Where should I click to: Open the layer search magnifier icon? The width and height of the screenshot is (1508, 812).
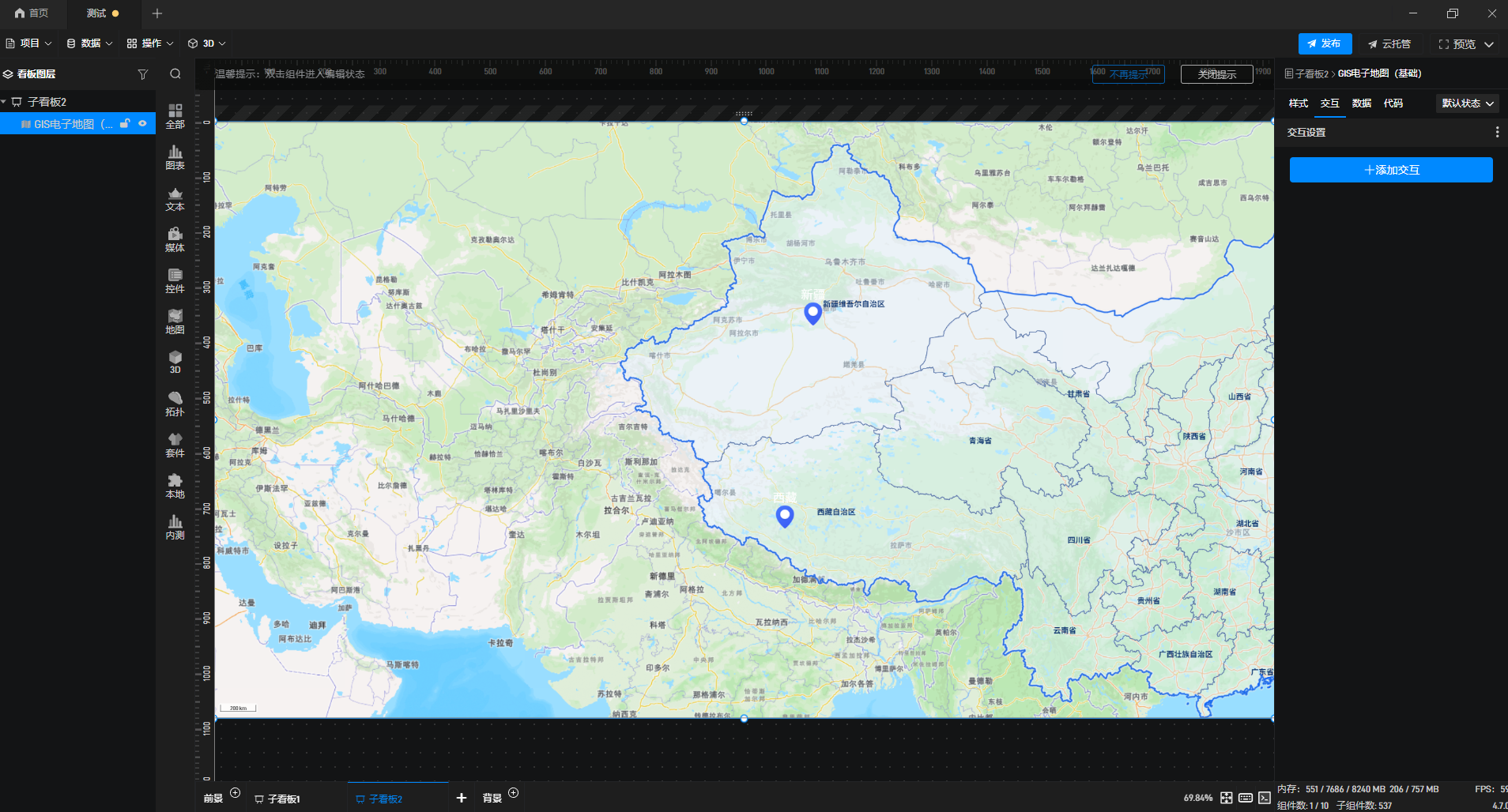click(175, 74)
